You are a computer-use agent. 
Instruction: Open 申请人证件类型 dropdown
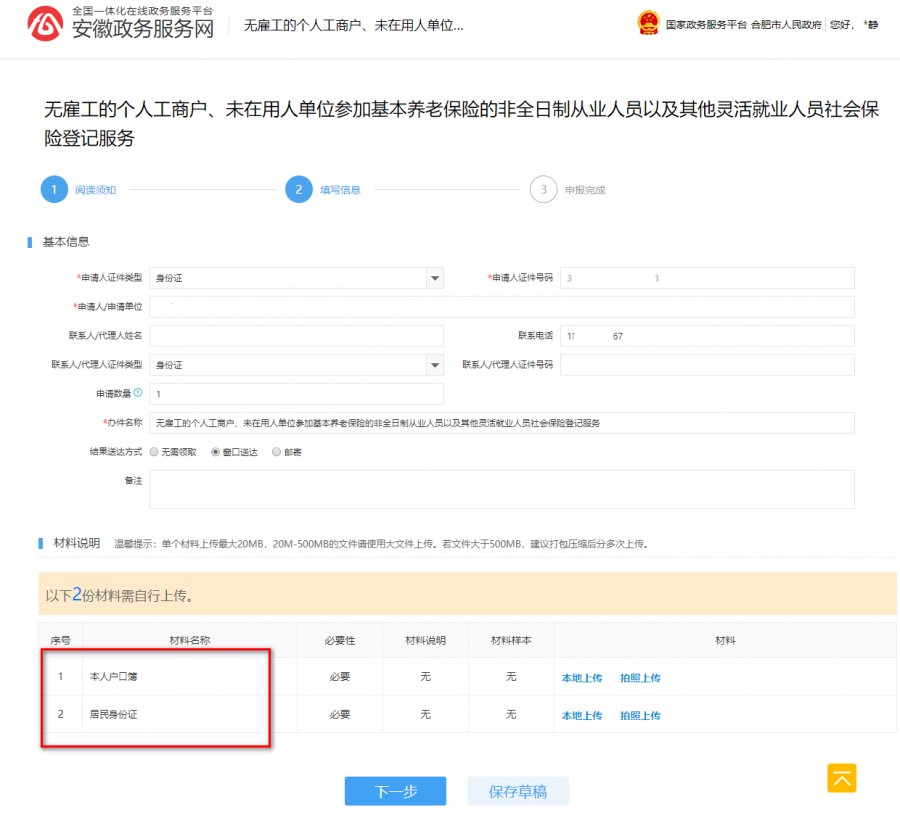[434, 278]
